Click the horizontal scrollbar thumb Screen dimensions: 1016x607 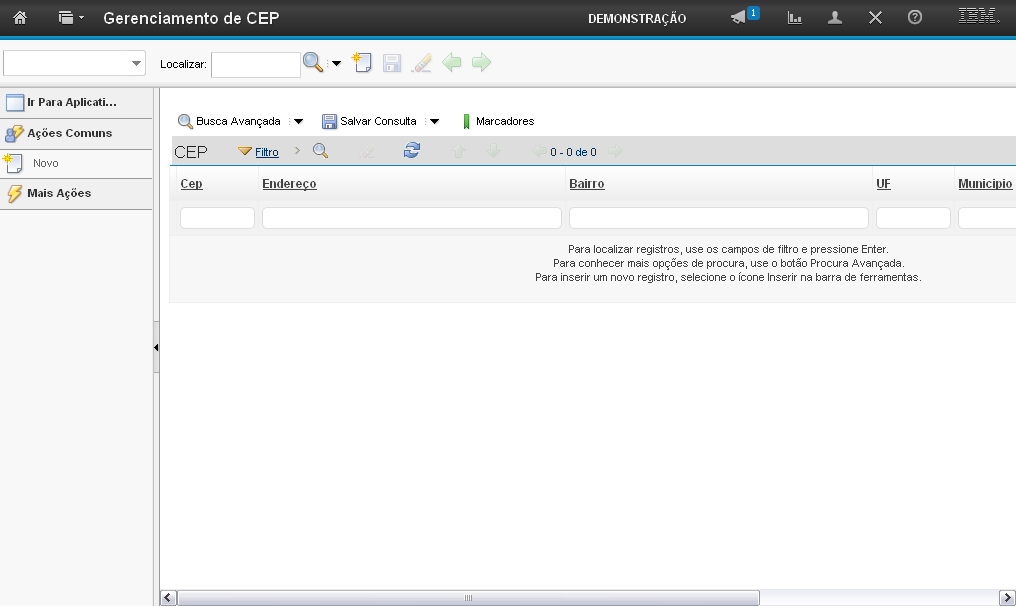(468, 598)
